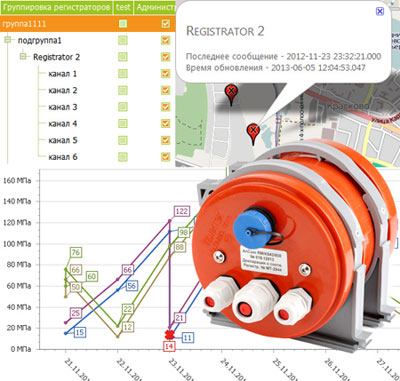The height and width of the screenshot is (381, 400).
Task: Click the green 76 data label
Action: (76, 252)
